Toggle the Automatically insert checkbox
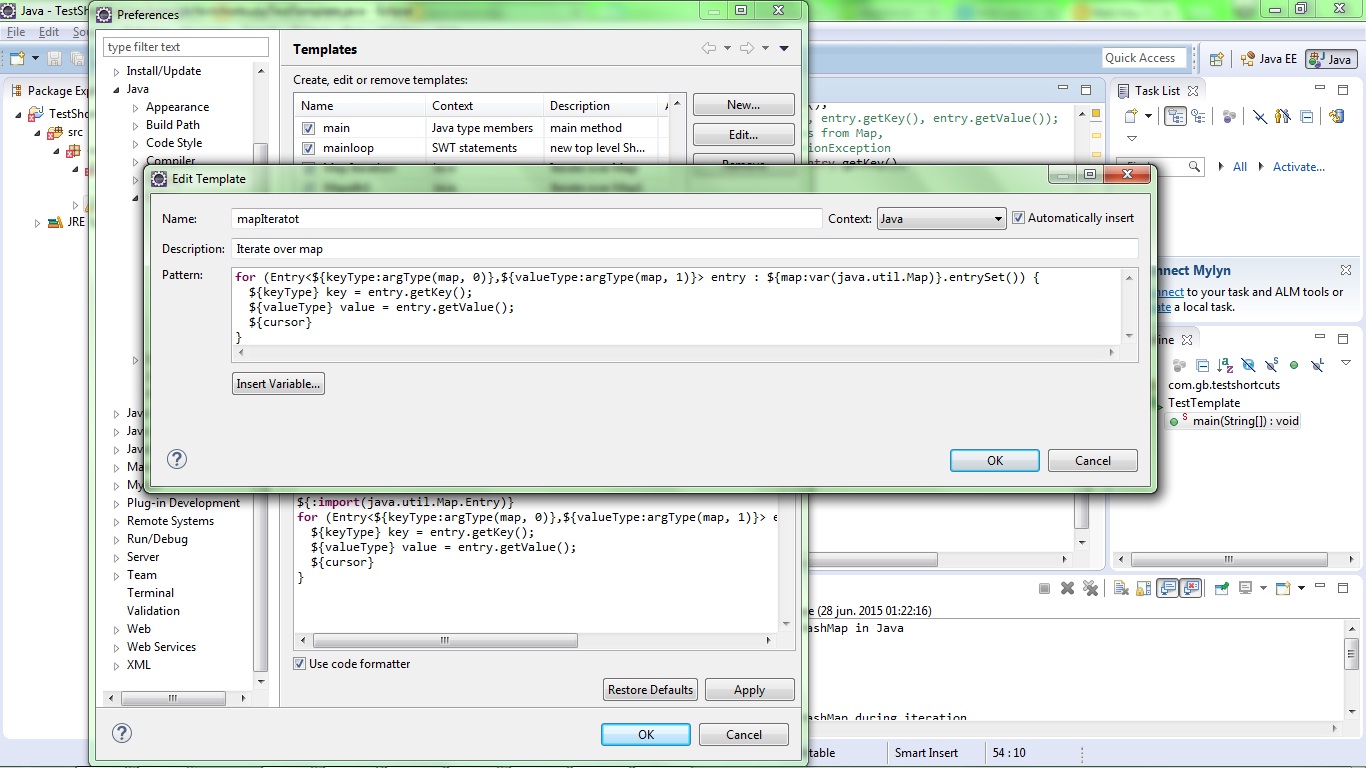1366x768 pixels. tap(1018, 217)
